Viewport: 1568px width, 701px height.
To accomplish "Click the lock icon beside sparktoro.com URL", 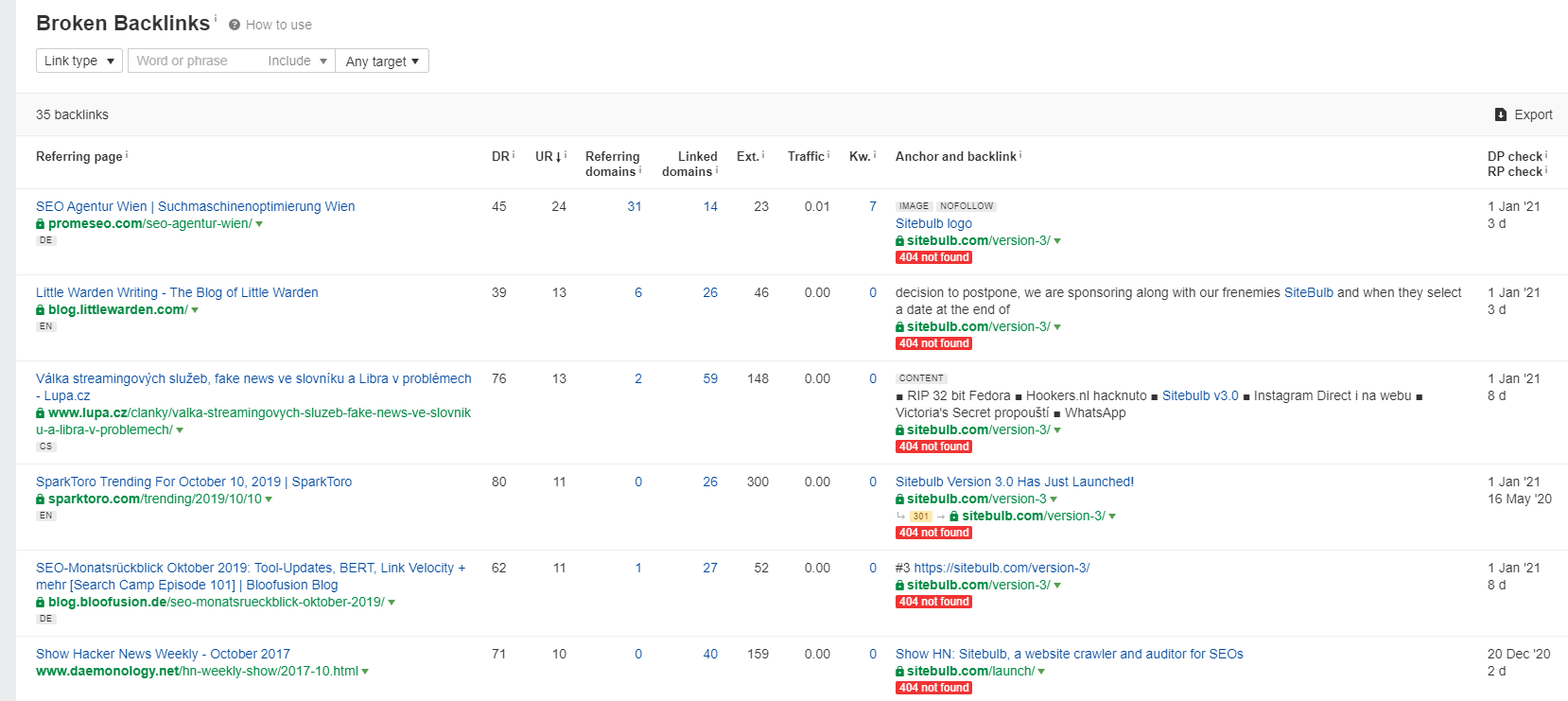I will click(41, 499).
